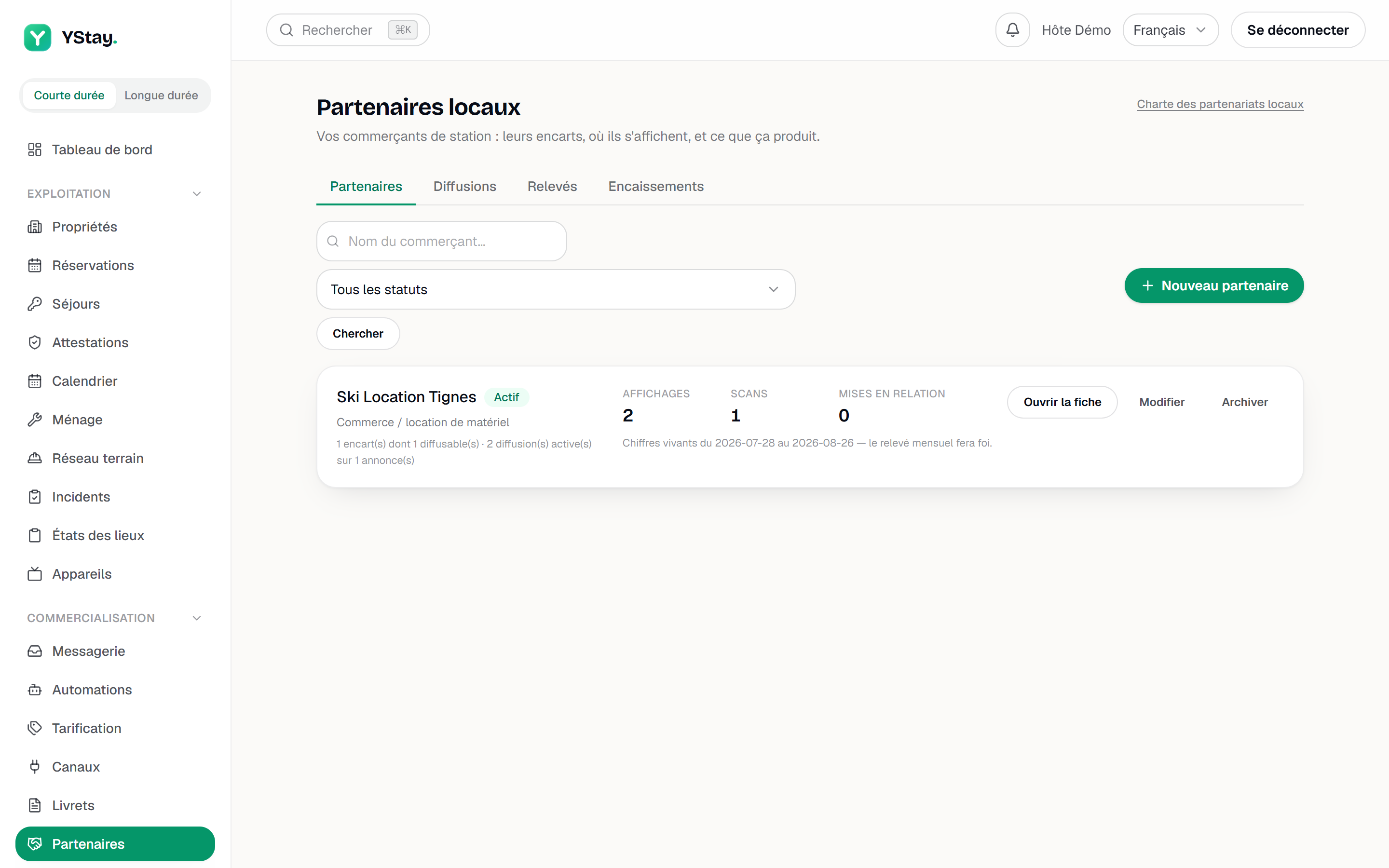The width and height of the screenshot is (1389, 868).
Task: Click the Réservations calendar icon
Action: [34, 265]
